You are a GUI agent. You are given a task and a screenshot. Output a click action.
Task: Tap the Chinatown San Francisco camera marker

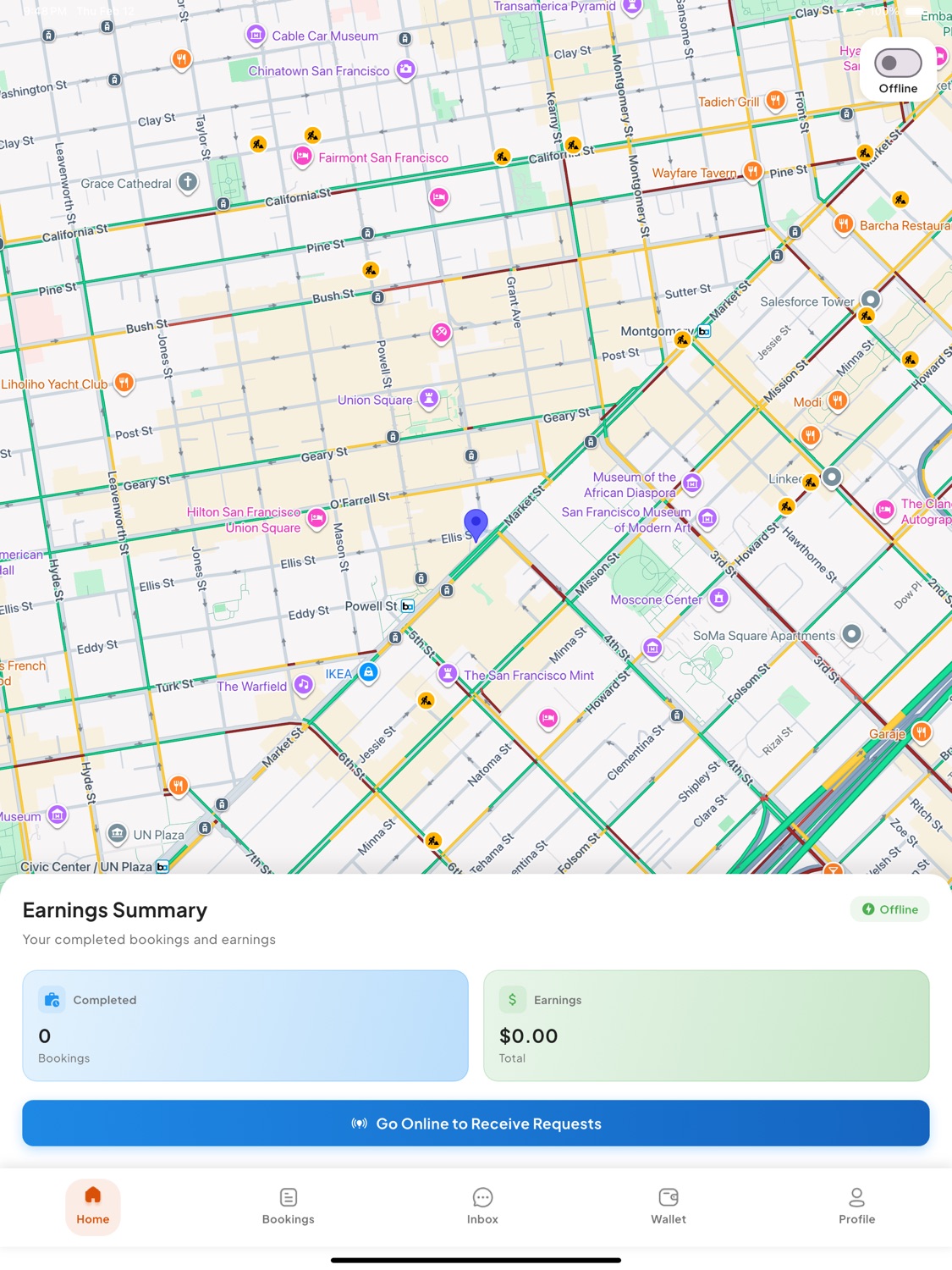(x=406, y=69)
